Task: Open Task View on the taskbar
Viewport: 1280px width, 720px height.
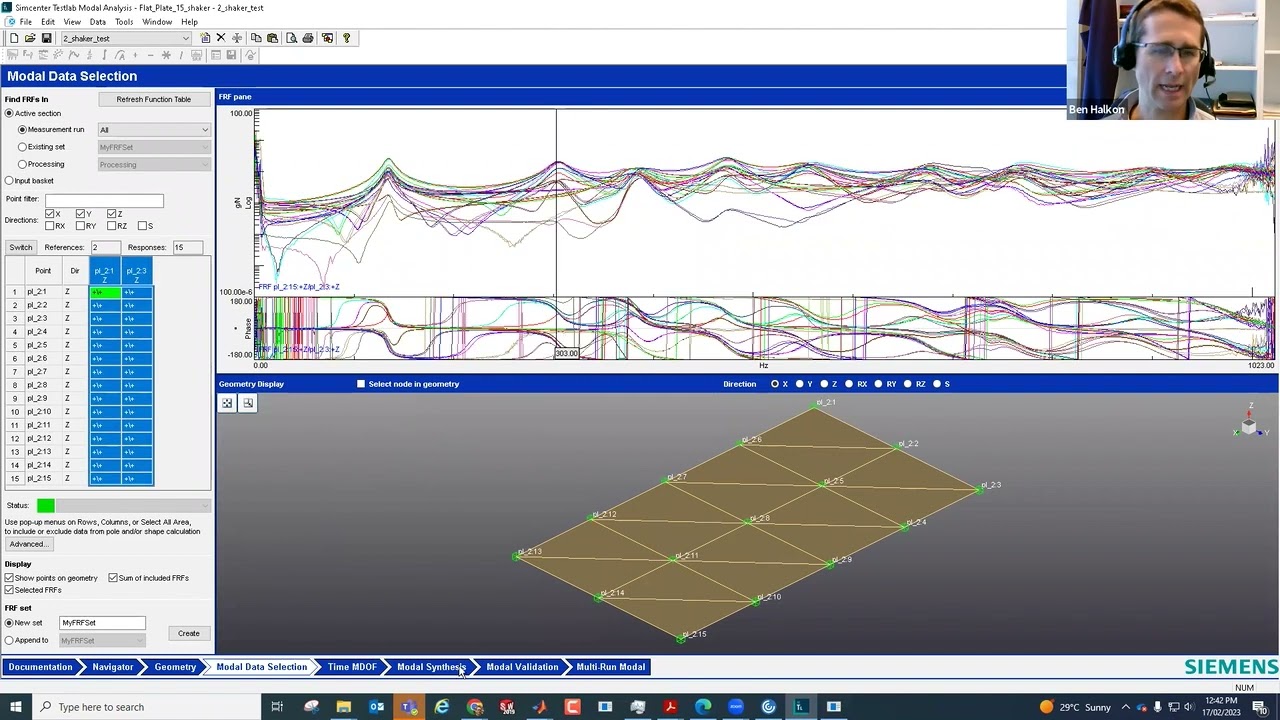Action: (x=277, y=707)
